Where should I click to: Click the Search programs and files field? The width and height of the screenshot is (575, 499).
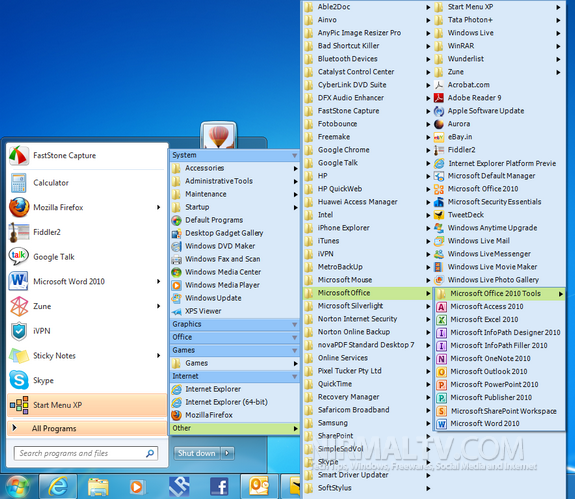(86, 453)
